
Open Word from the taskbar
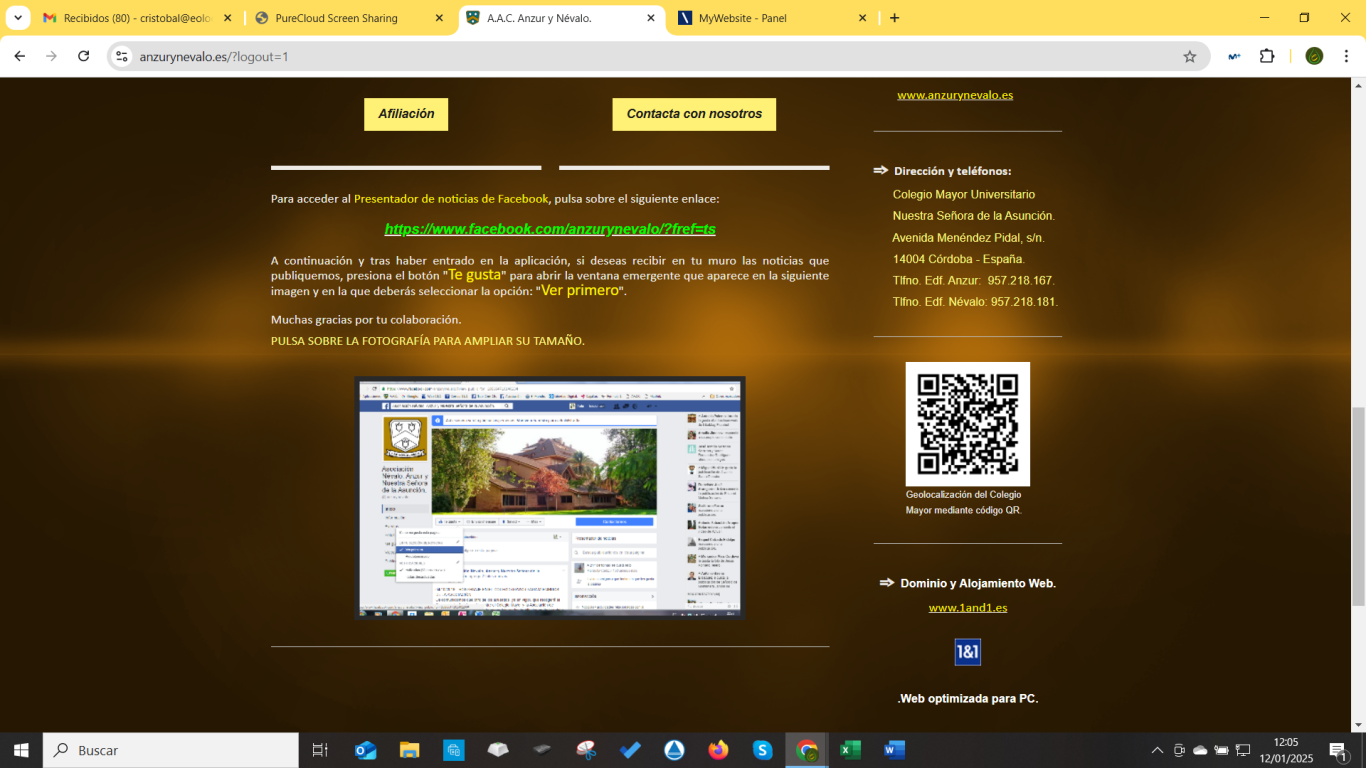894,750
